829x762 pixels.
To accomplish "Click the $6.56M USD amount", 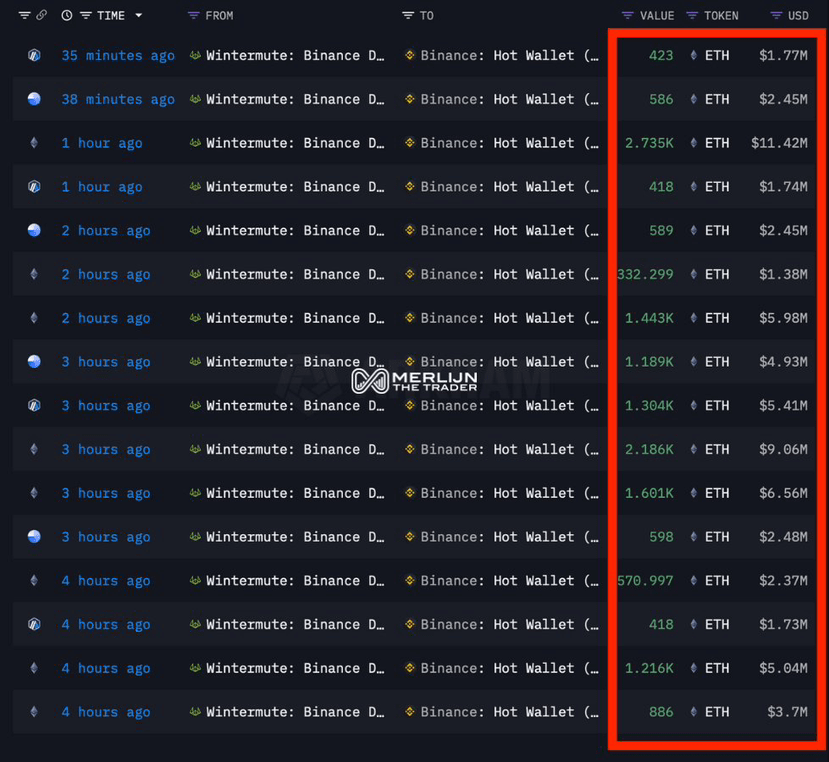I will point(784,493).
